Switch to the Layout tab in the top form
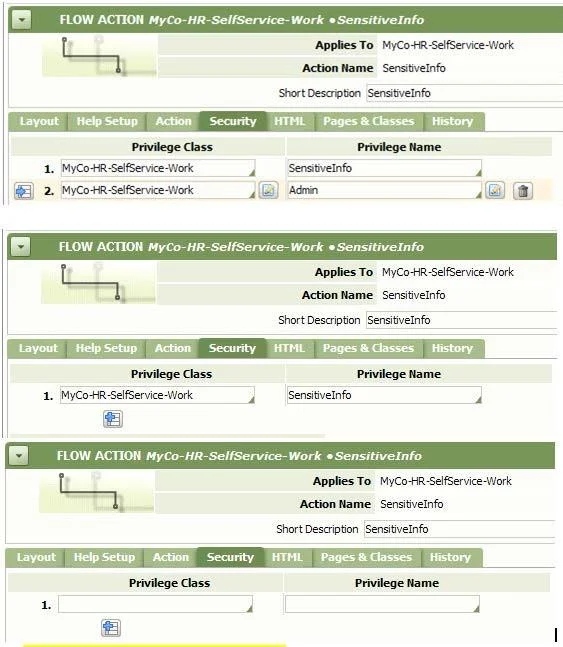 pos(39,121)
